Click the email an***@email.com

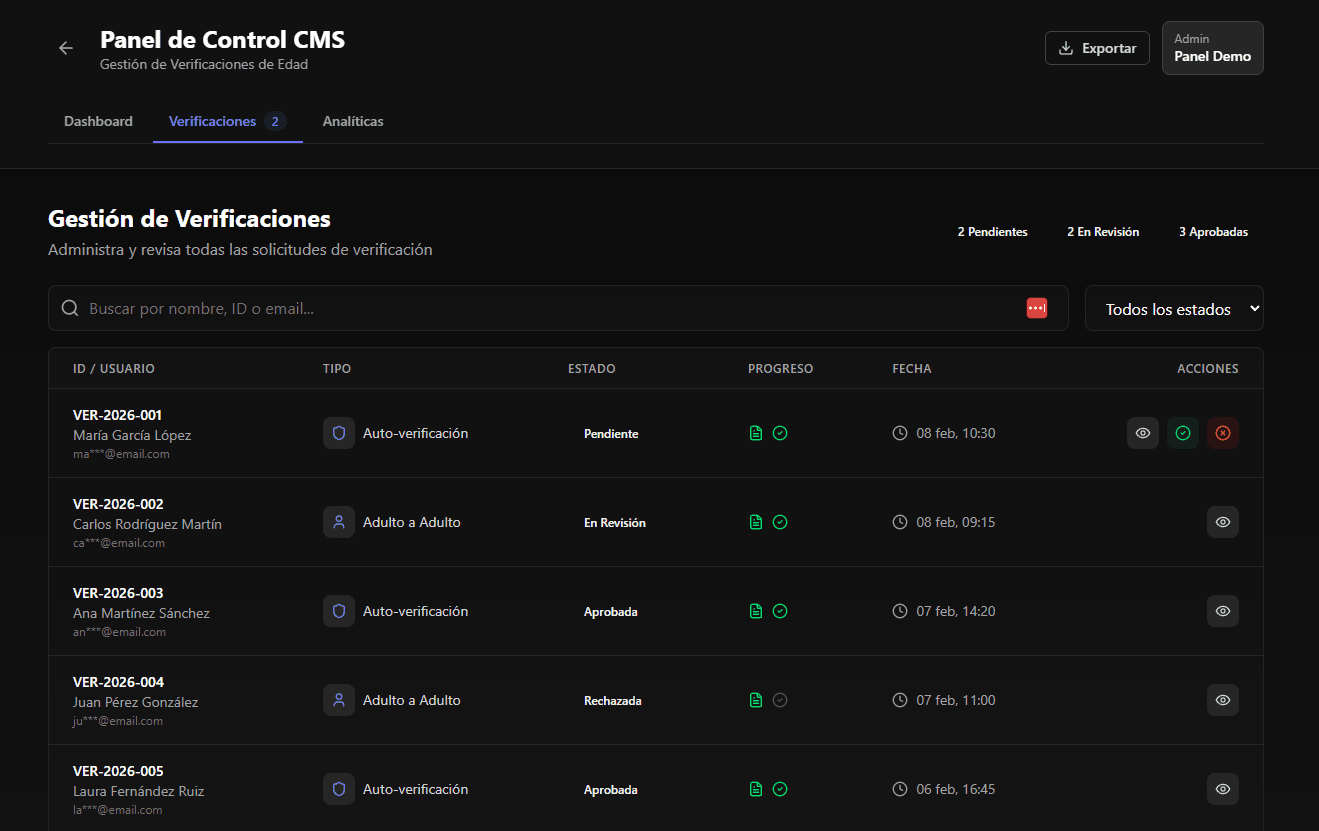point(120,632)
